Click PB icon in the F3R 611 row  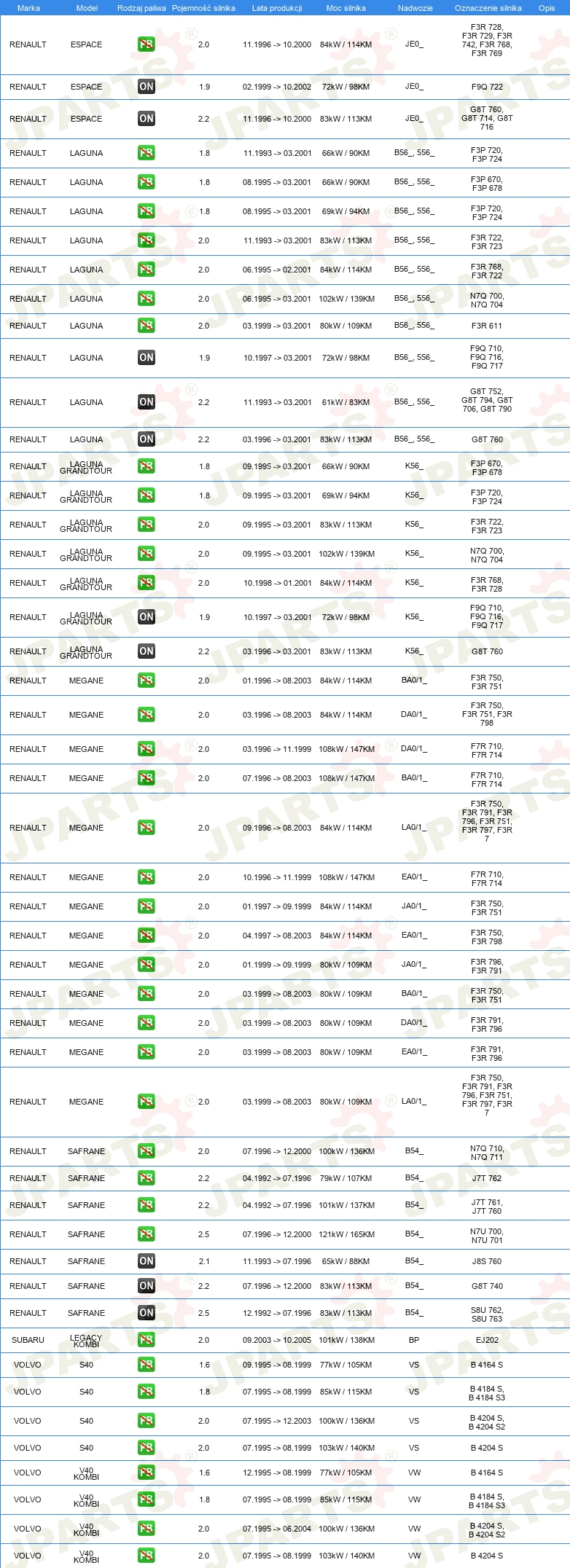point(146,326)
